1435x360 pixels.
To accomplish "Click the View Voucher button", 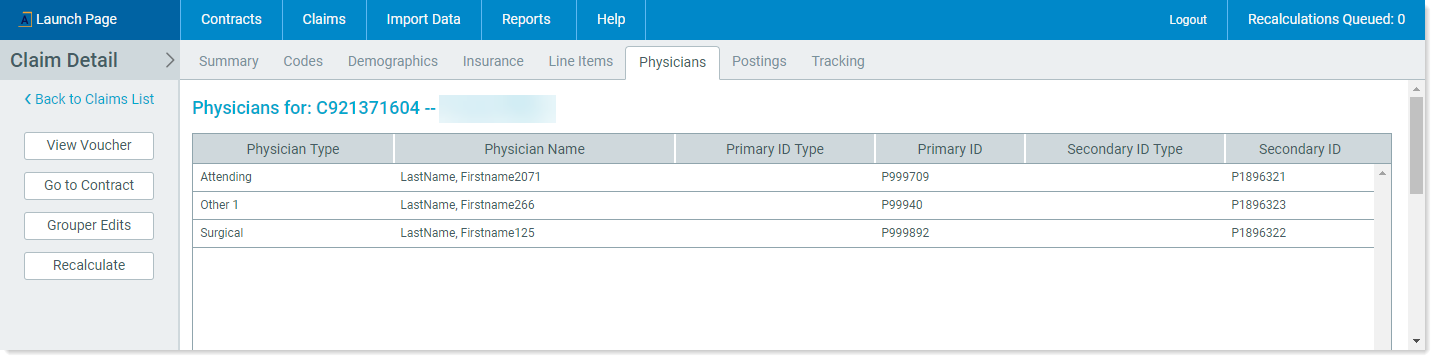I will click(89, 145).
